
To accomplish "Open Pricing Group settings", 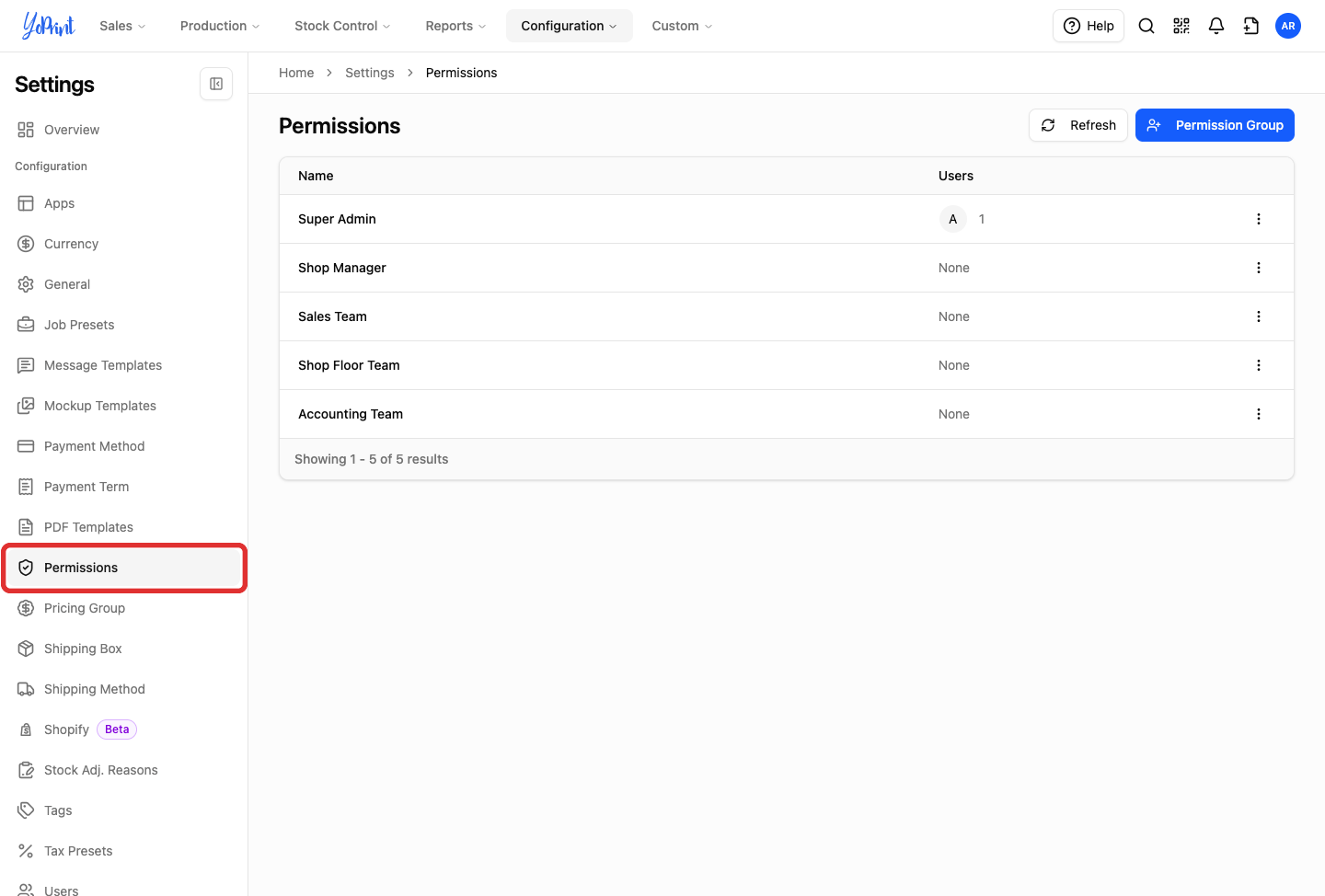I will tap(124, 608).
